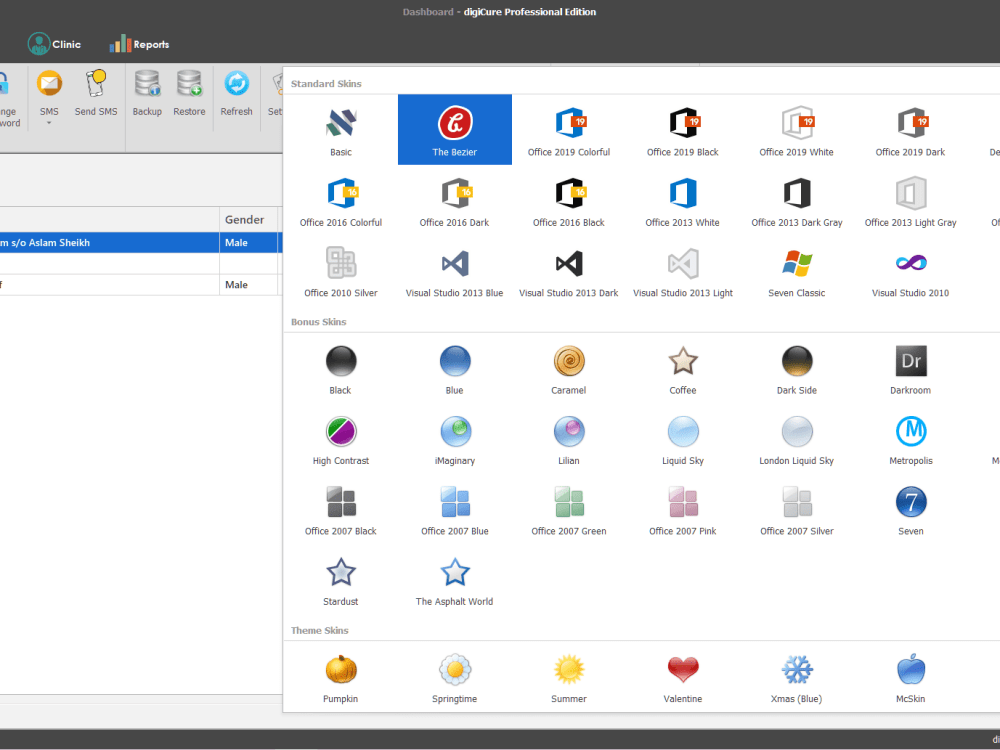Select the Aslam Sheikh patient row
This screenshot has height=750, width=1000.
click(141, 242)
